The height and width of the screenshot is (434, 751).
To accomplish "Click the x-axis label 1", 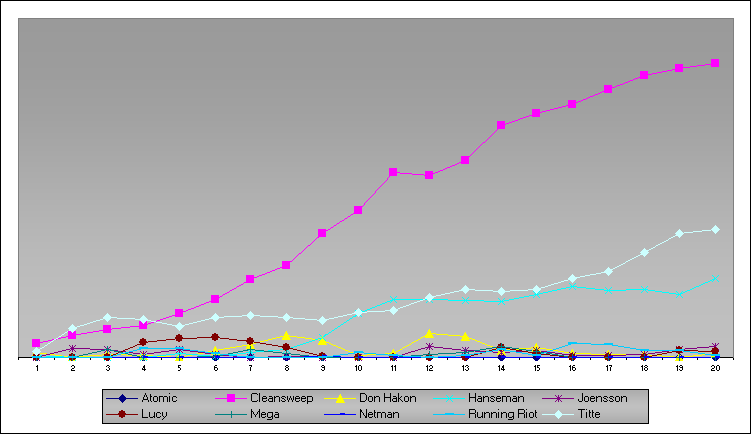I will (36, 368).
